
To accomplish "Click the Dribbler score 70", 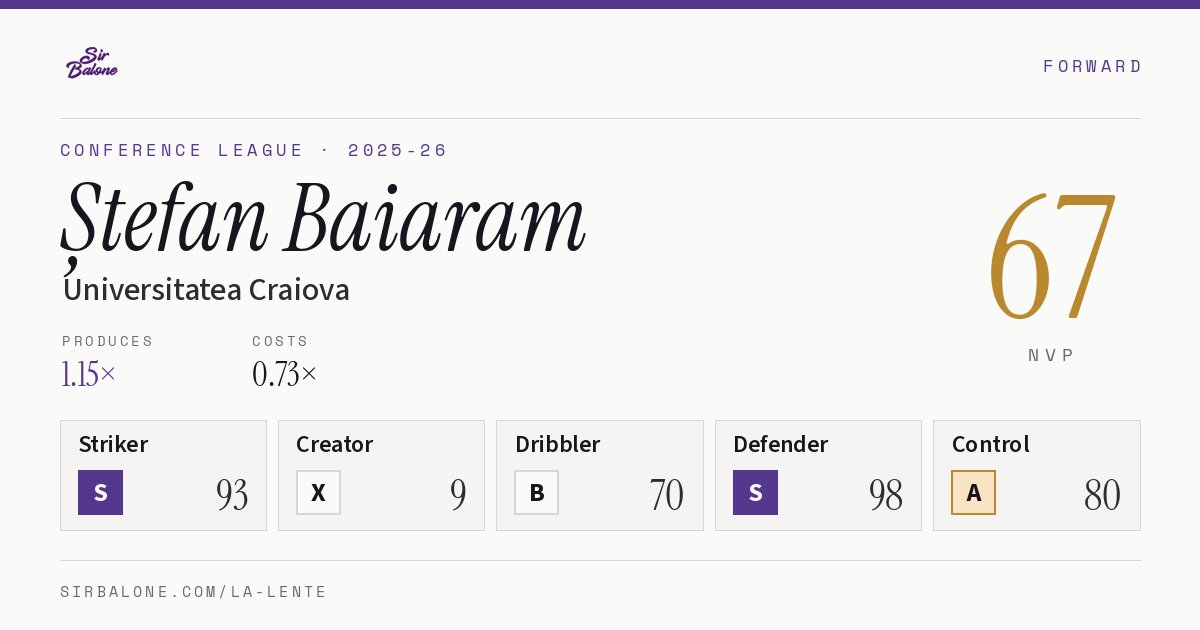I will [667, 495].
